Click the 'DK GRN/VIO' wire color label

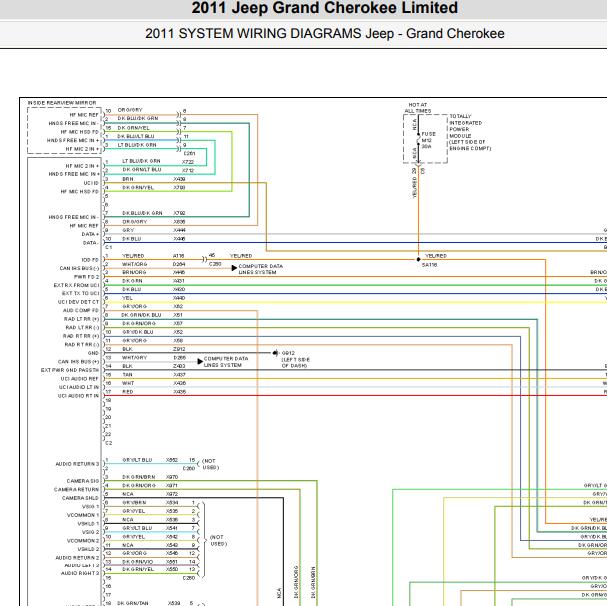[x=137, y=561]
